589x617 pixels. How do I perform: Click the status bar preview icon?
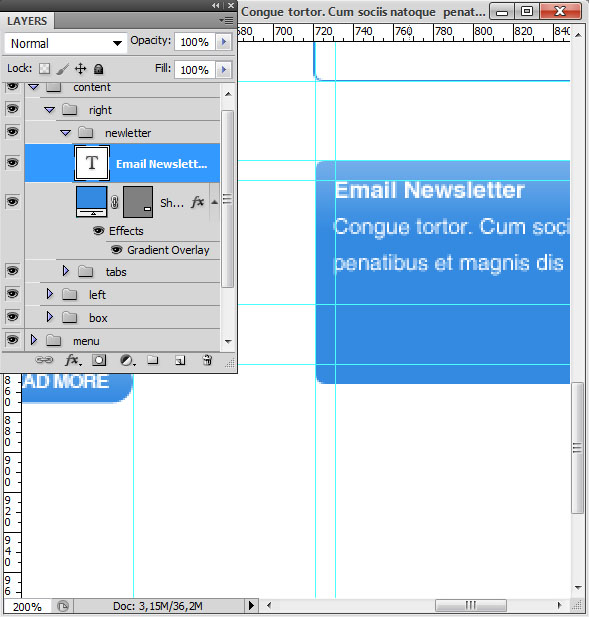coord(63,606)
